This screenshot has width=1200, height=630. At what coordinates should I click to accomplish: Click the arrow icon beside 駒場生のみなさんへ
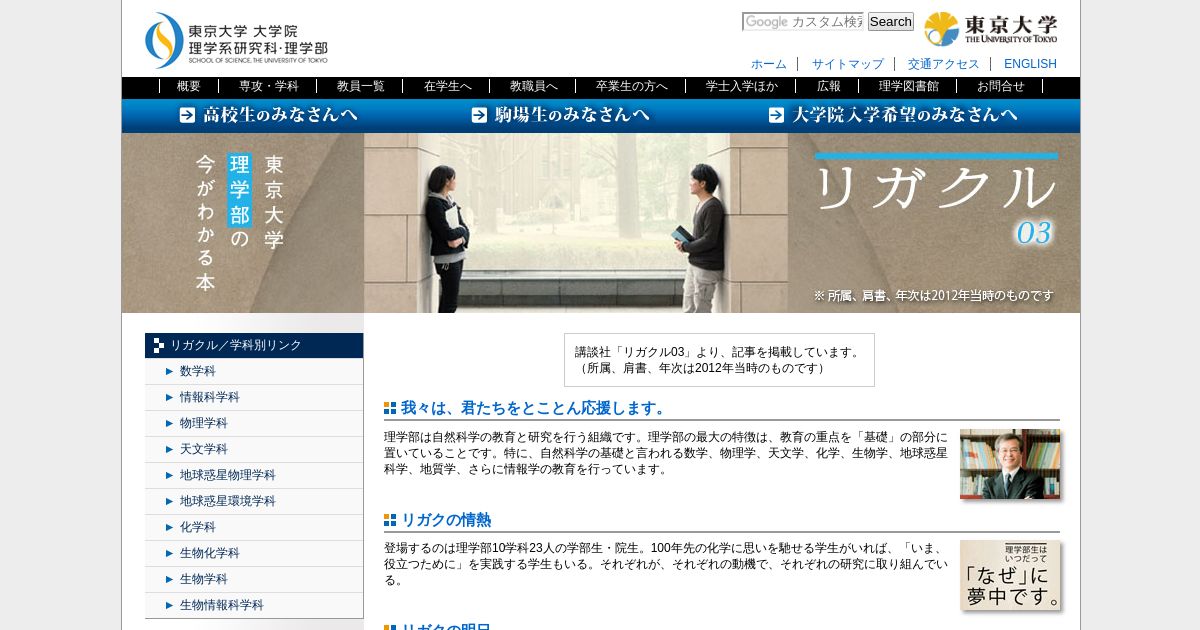coord(479,115)
